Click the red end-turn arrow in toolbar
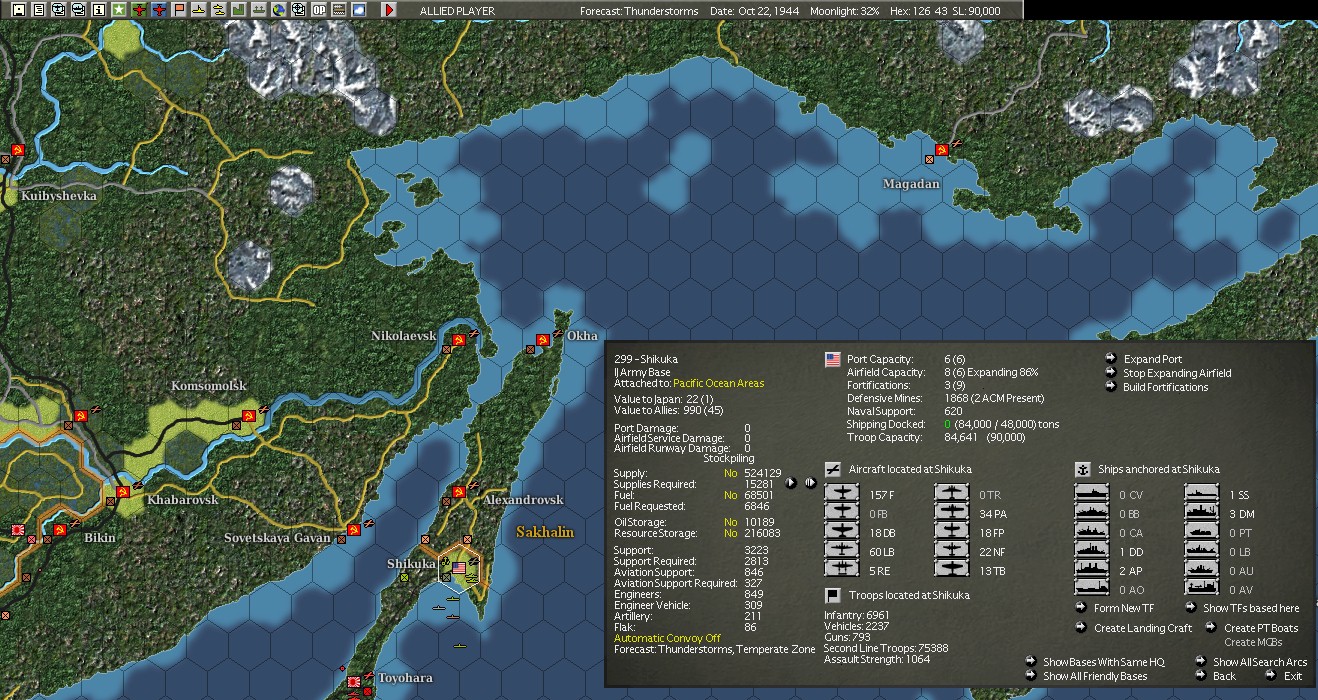 (x=389, y=10)
